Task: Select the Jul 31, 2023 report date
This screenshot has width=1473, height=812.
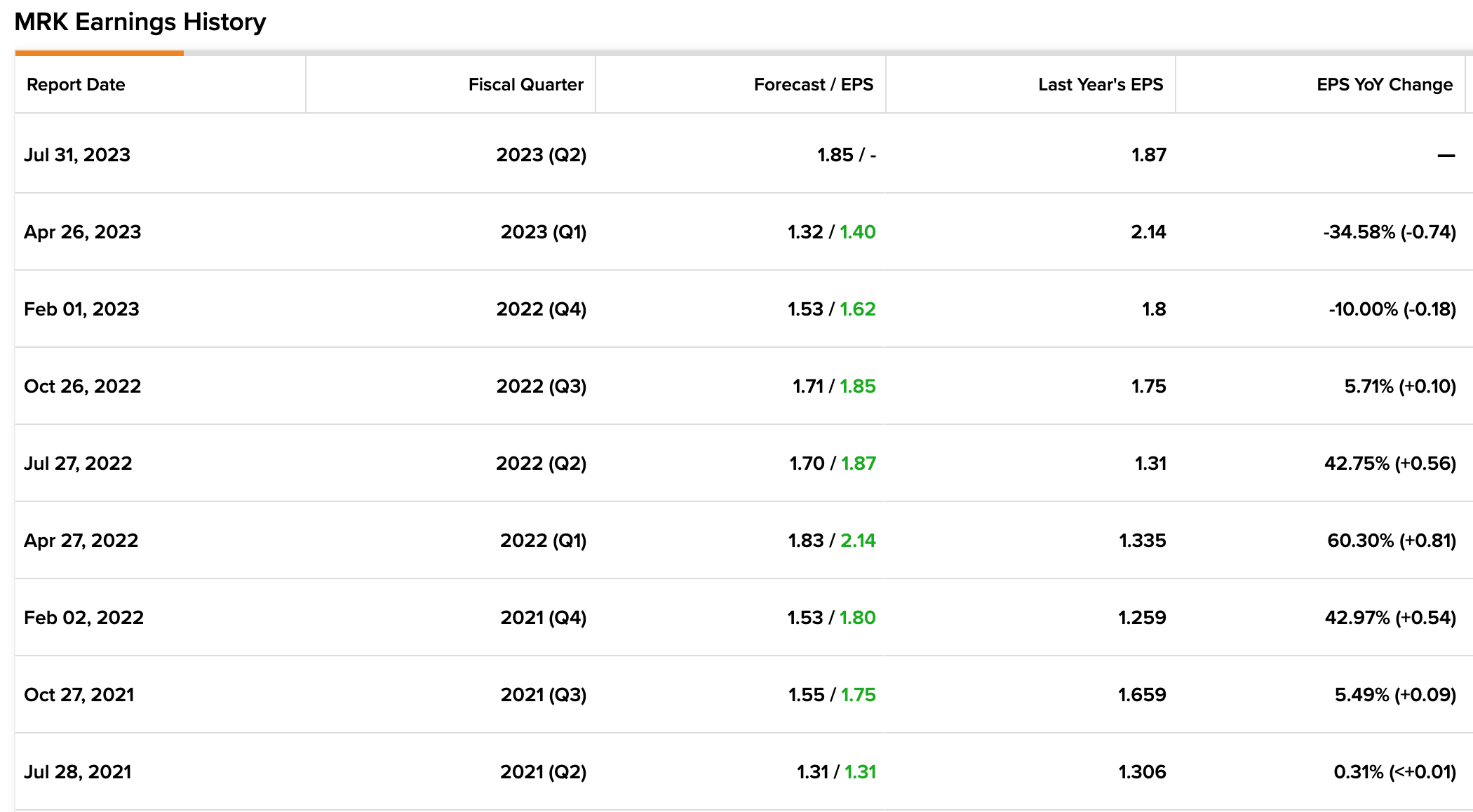Action: pos(77,155)
